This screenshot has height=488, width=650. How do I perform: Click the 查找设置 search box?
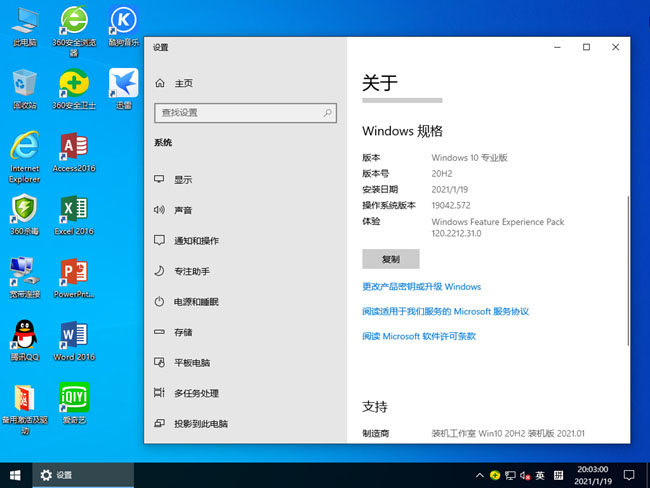coord(245,113)
